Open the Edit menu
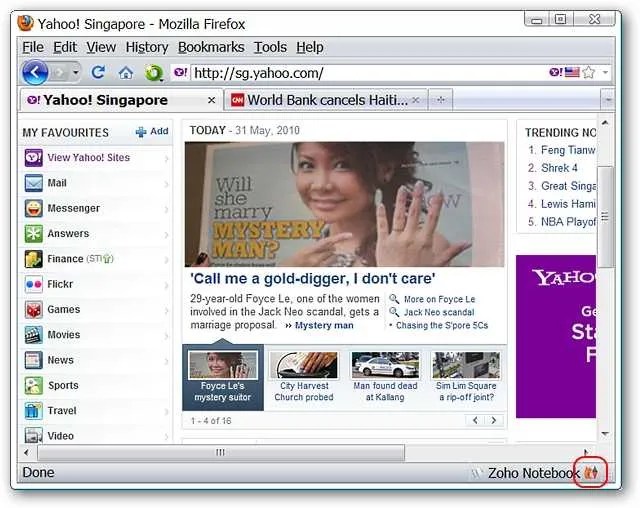The image size is (640, 508). (65, 47)
